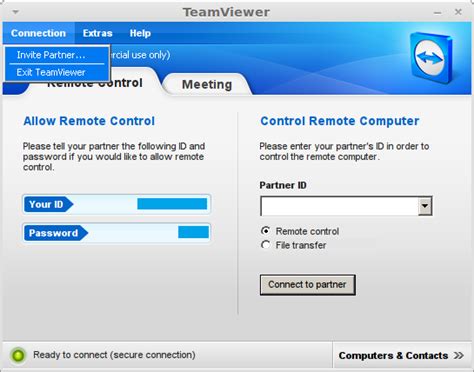Minimize the TeamViewer window
474x372 pixels.
tap(437, 12)
